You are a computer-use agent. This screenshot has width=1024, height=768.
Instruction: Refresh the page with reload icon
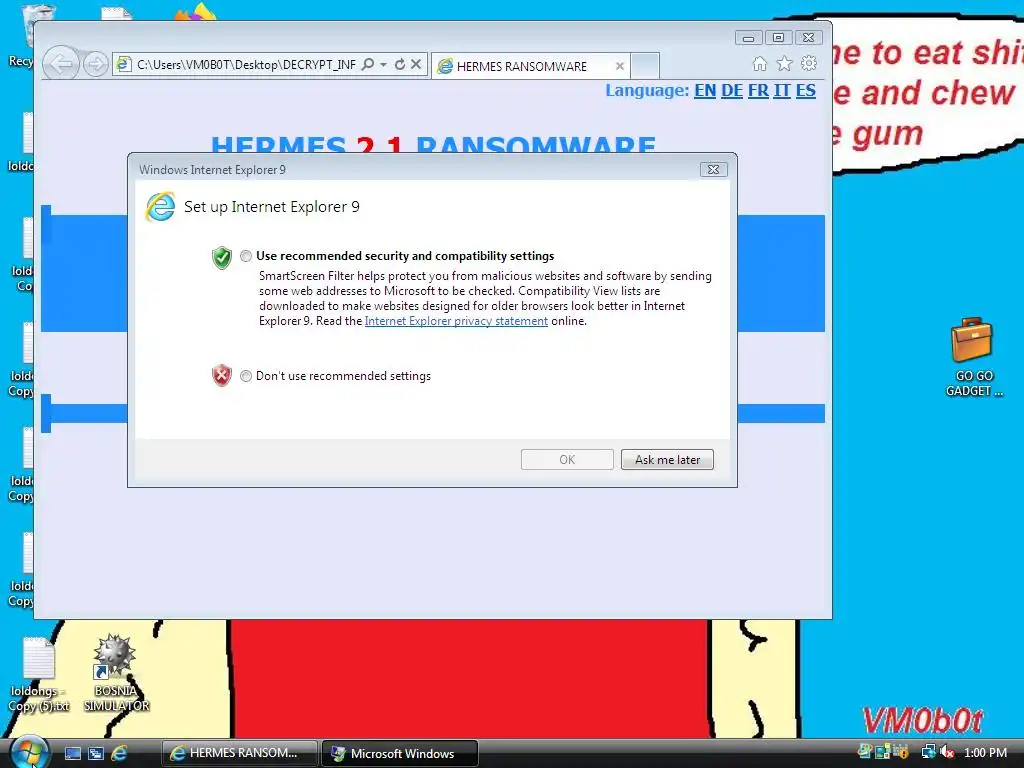click(x=400, y=64)
